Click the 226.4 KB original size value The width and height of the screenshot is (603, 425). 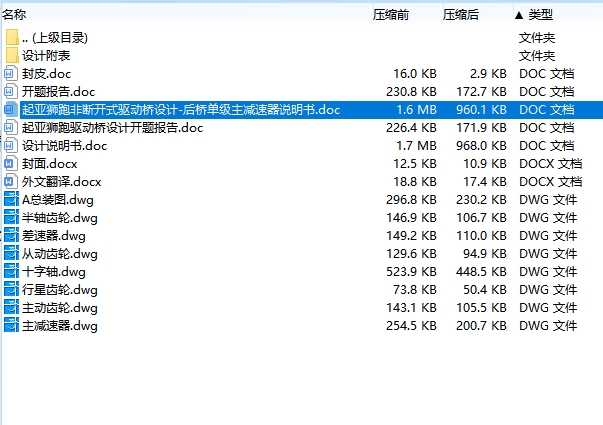[x=411, y=128]
